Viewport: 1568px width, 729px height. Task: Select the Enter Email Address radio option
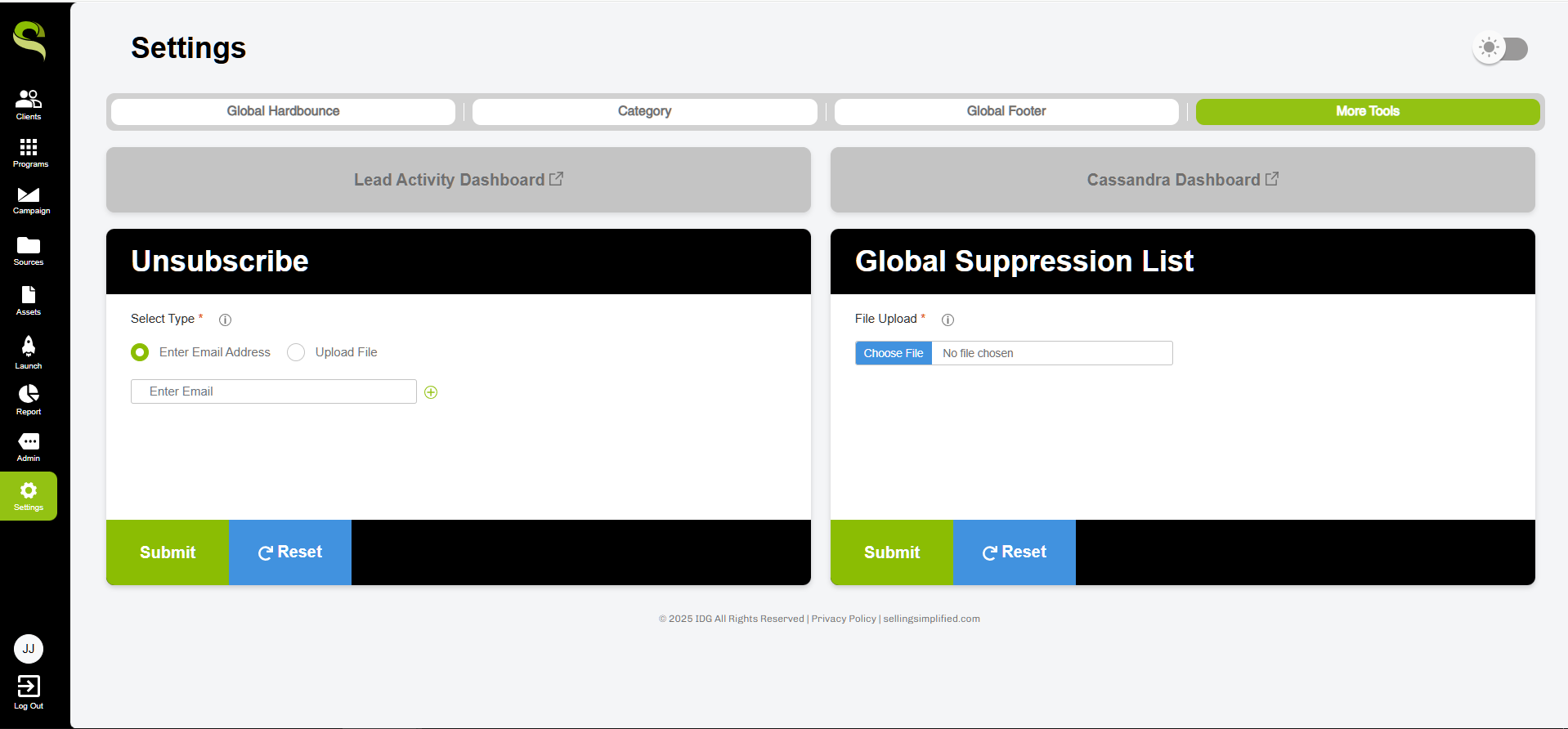140,352
